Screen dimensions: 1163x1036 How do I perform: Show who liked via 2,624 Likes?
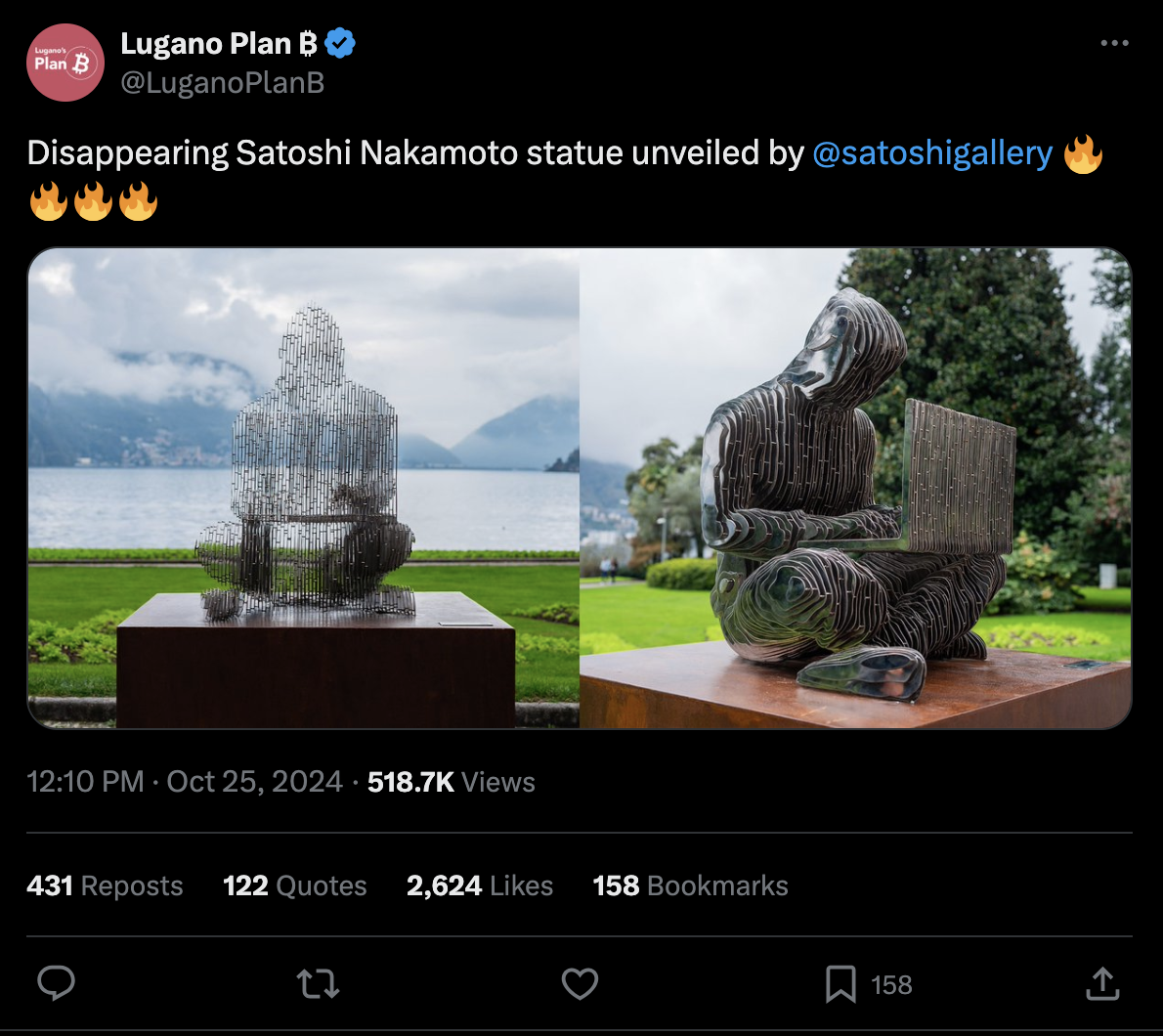(x=479, y=885)
